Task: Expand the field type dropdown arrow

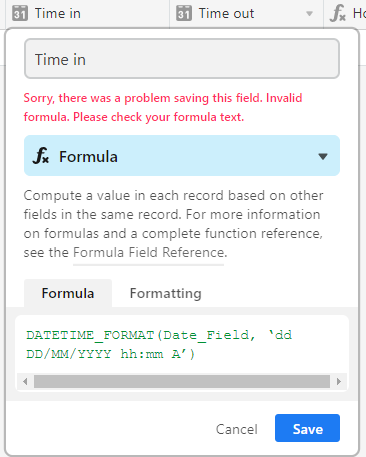Action: coord(322,156)
